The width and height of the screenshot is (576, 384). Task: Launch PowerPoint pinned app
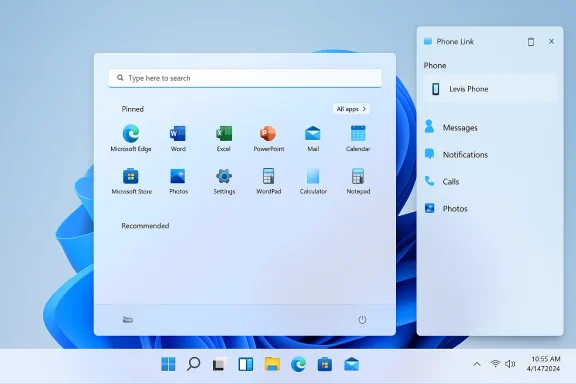click(x=269, y=138)
